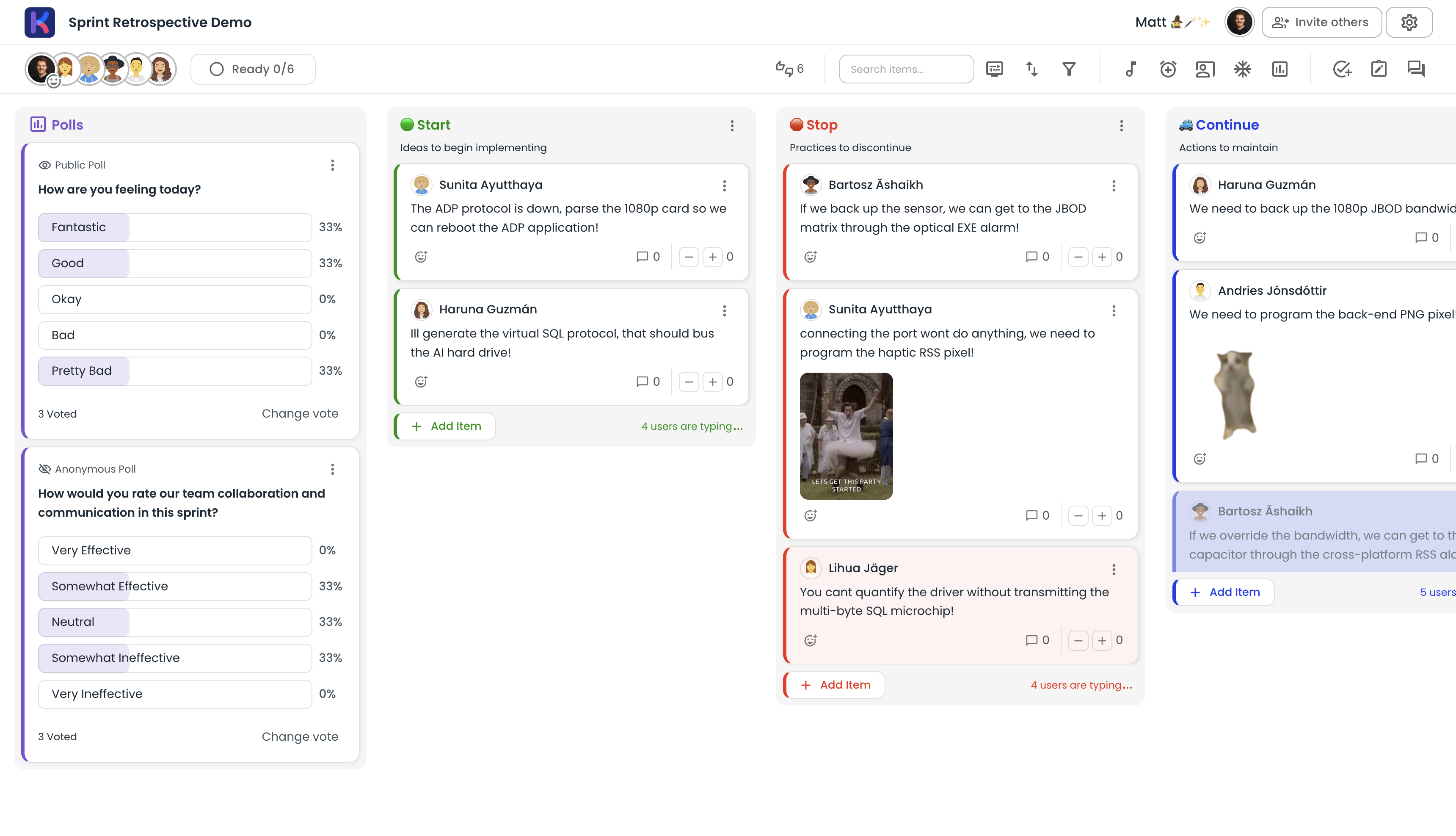Click the sort arrows icon
Viewport: 1456px width, 836px height.
(x=1031, y=69)
